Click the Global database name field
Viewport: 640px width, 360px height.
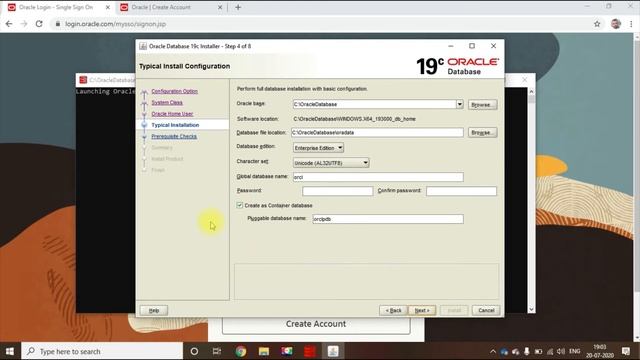click(x=378, y=177)
